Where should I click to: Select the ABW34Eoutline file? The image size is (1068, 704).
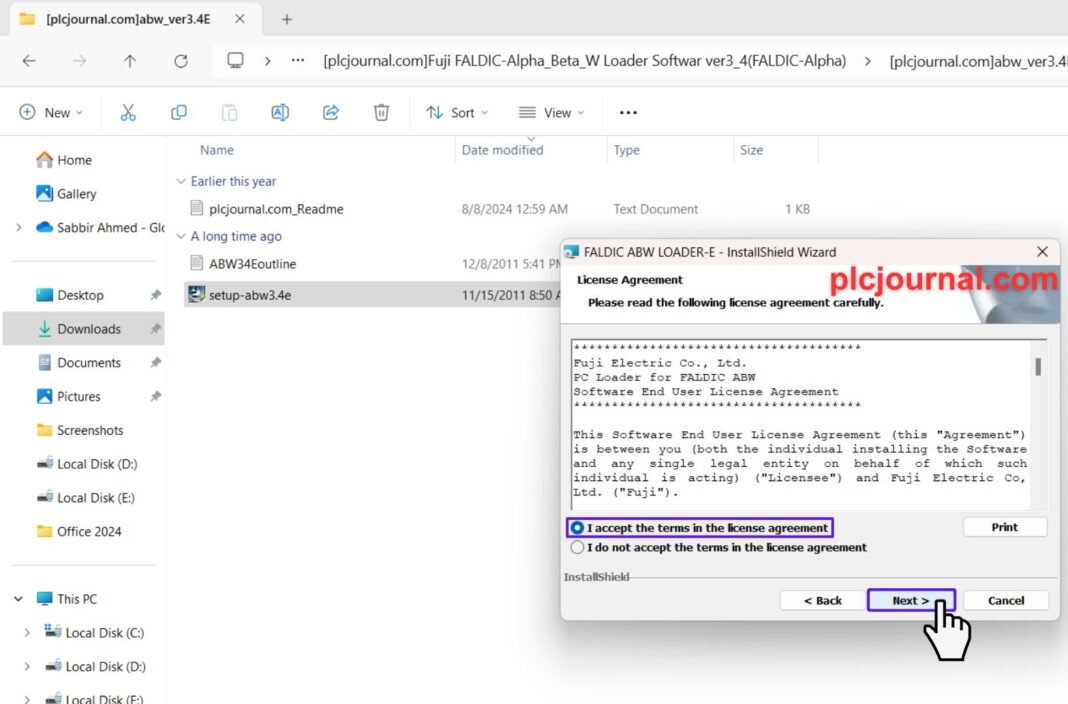click(252, 263)
